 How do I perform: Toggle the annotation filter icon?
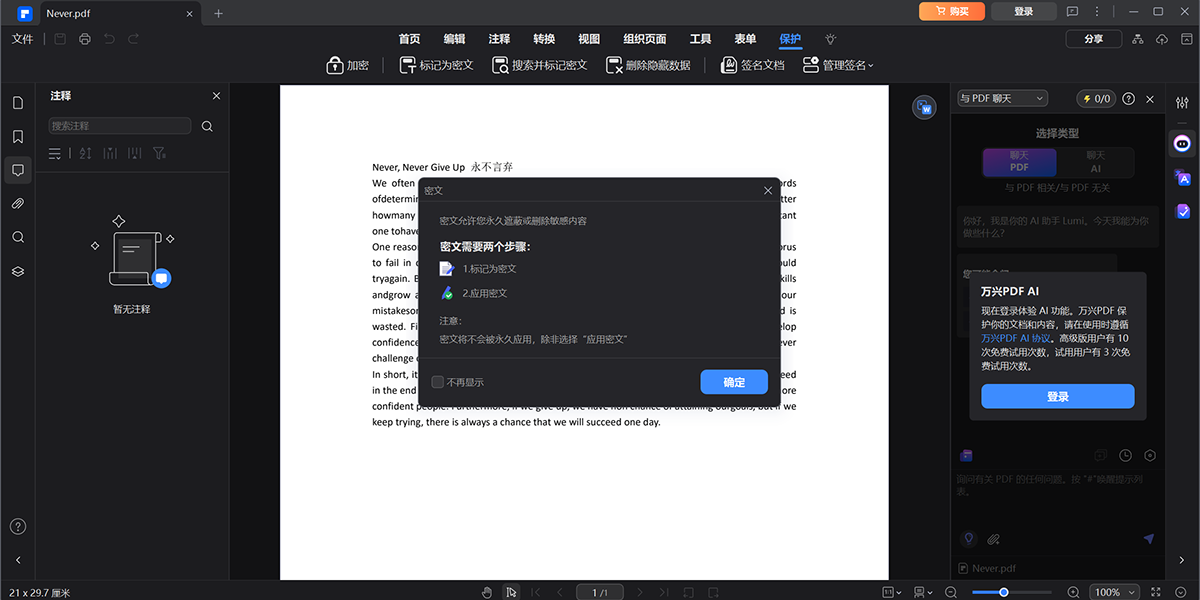158,153
